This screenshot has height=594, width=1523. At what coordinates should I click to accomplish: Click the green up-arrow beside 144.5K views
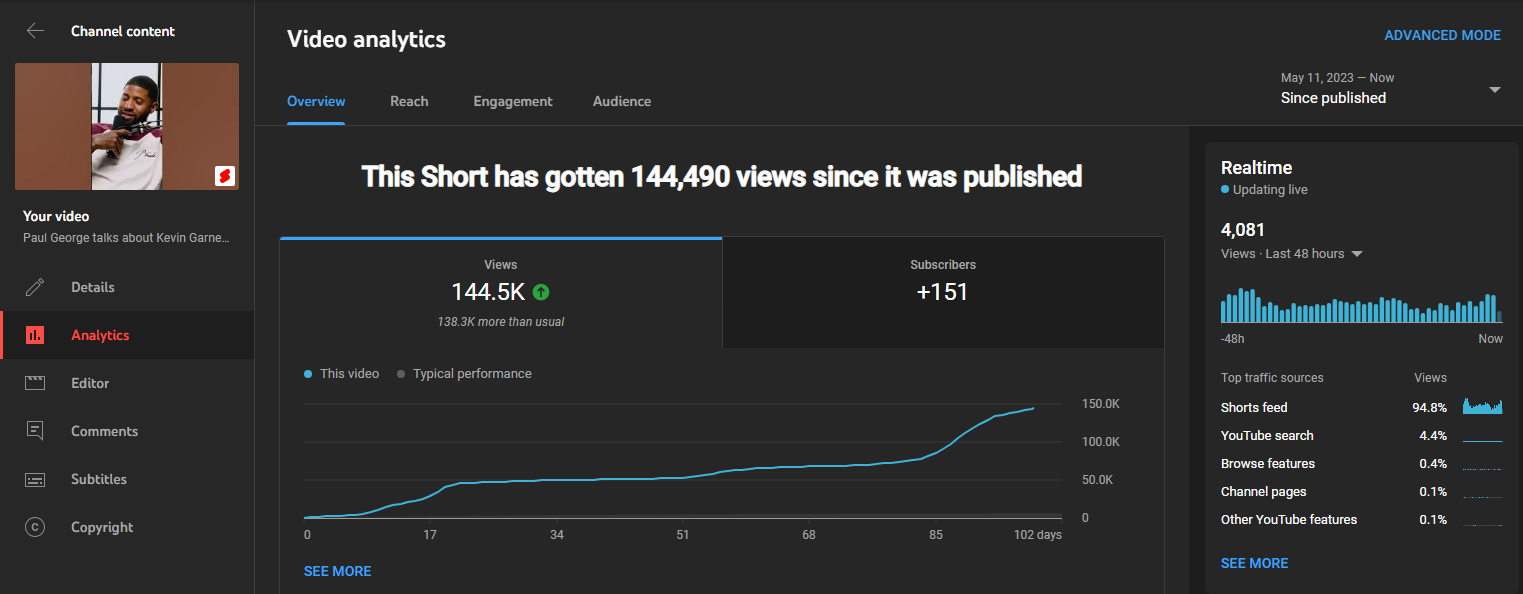(541, 292)
